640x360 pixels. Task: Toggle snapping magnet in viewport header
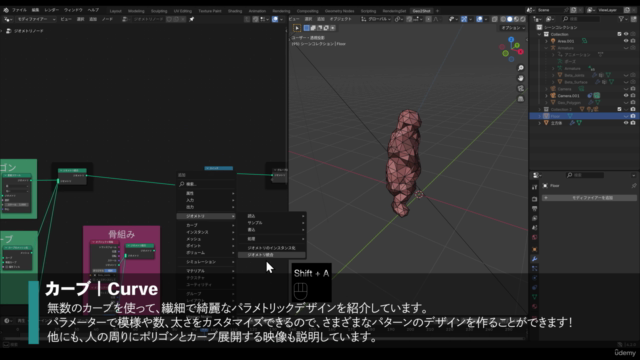click(409, 19)
